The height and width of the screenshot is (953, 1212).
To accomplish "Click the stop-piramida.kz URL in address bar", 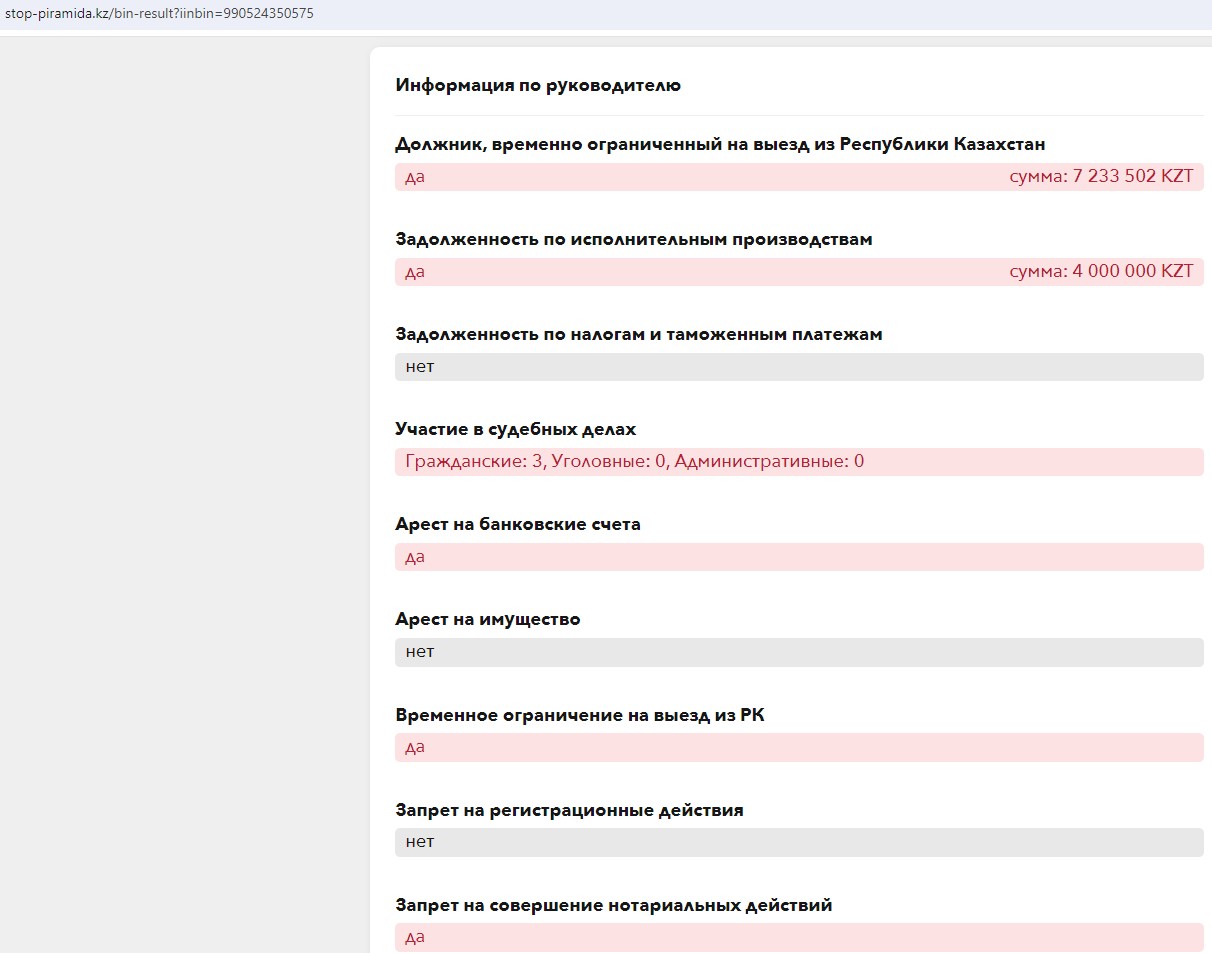I will pyautogui.click(x=160, y=14).
